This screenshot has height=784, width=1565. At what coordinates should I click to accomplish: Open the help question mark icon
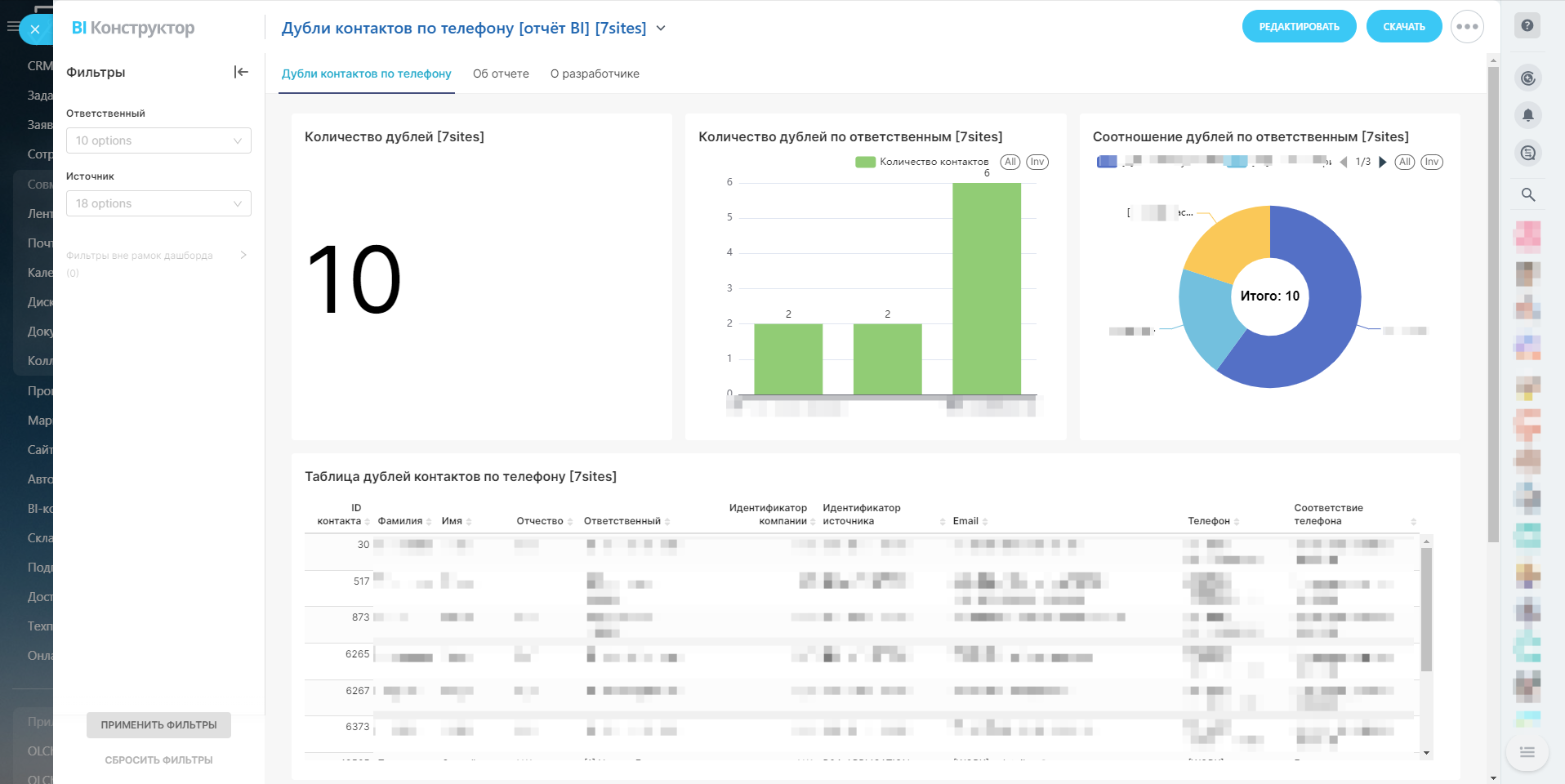[1527, 25]
